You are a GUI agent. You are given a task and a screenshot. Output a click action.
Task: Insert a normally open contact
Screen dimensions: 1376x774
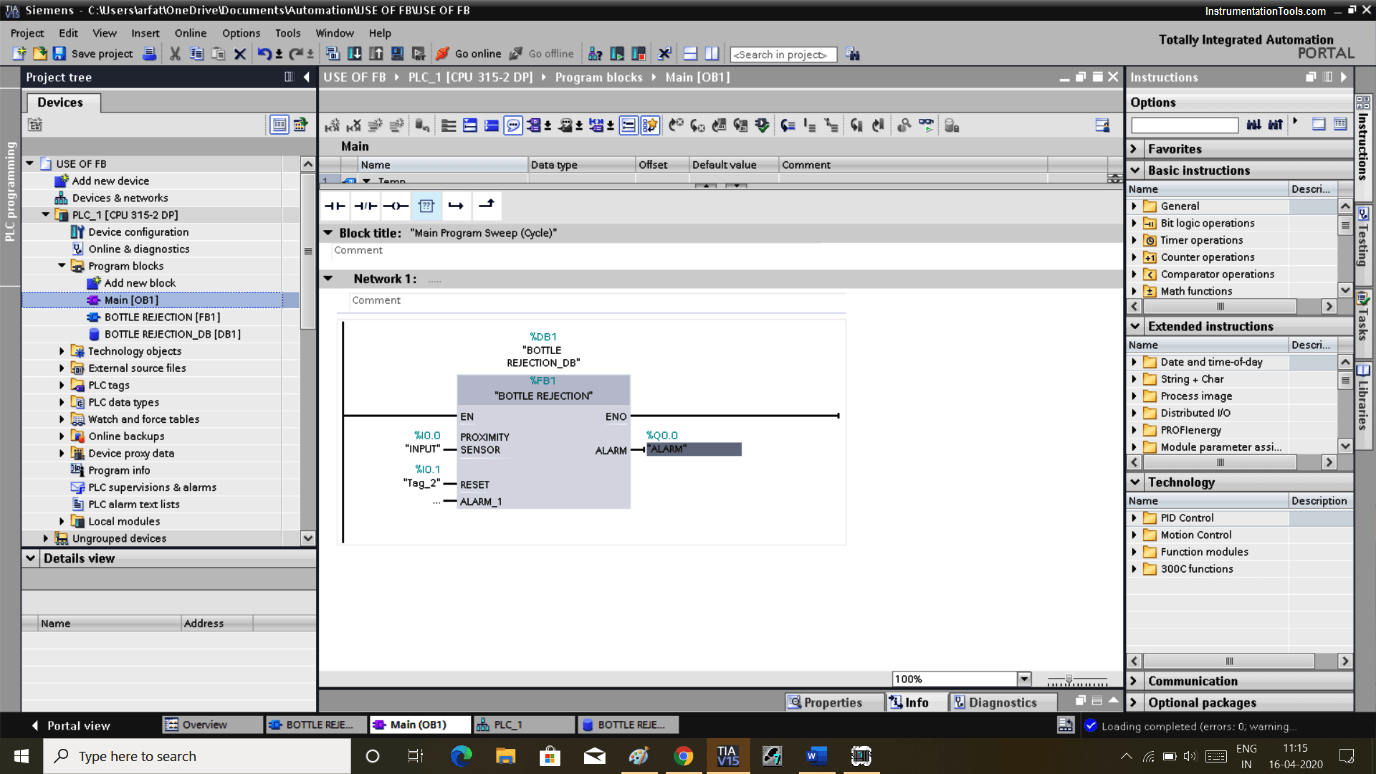[x=334, y=206]
